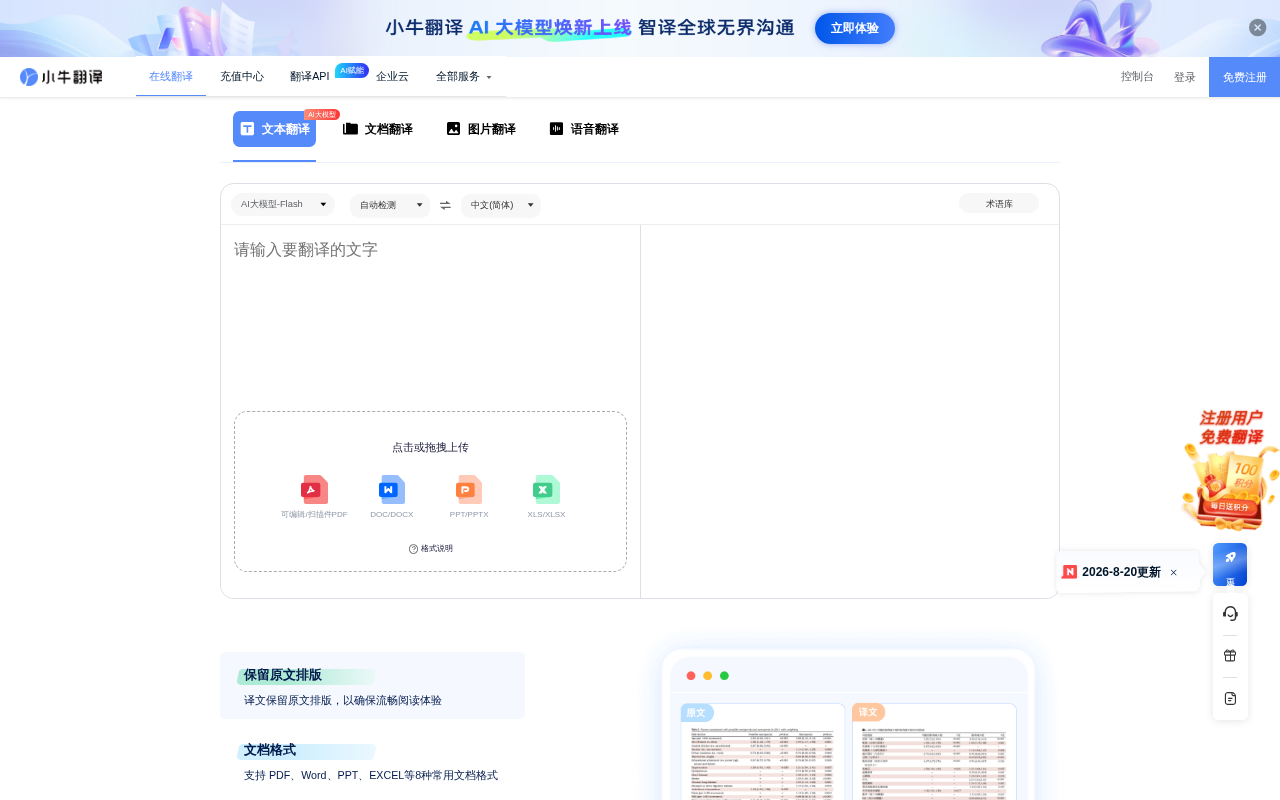Choose the PDF file type icon

click(314, 490)
